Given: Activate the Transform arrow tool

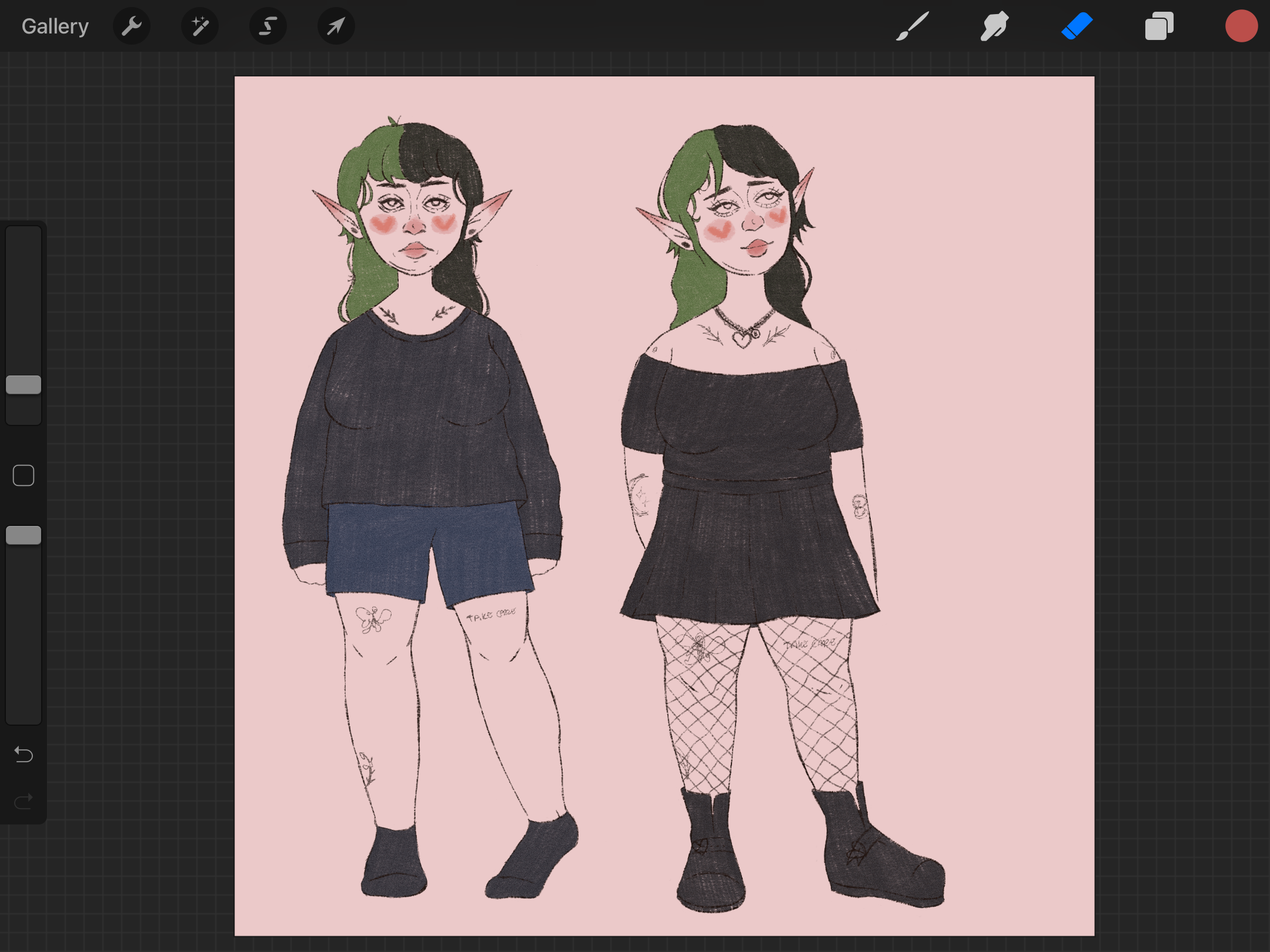Looking at the screenshot, I should click(x=336, y=26).
